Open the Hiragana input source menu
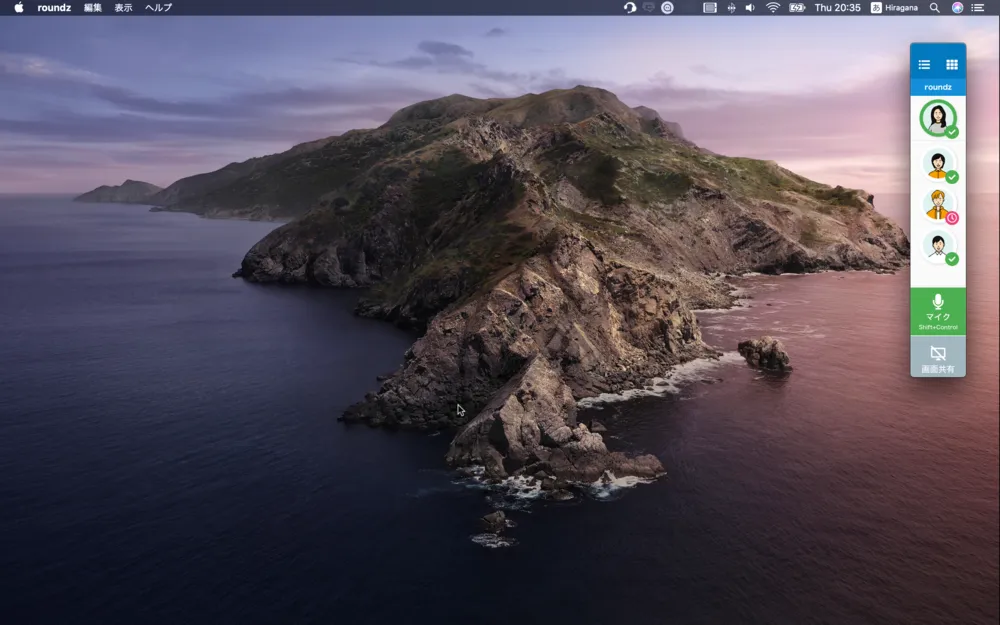The width and height of the screenshot is (1000, 625). pos(895,8)
